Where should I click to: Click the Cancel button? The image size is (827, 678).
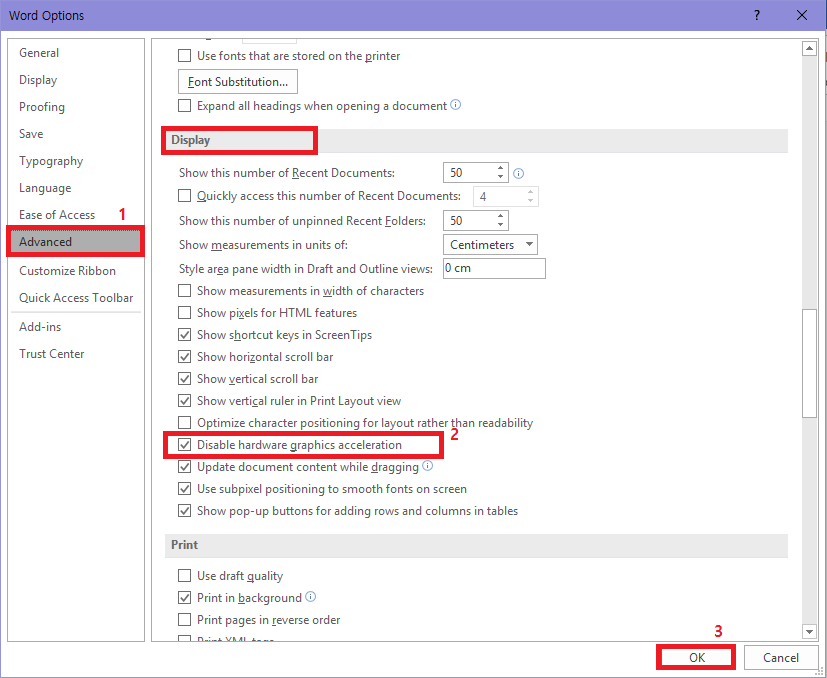point(781,657)
